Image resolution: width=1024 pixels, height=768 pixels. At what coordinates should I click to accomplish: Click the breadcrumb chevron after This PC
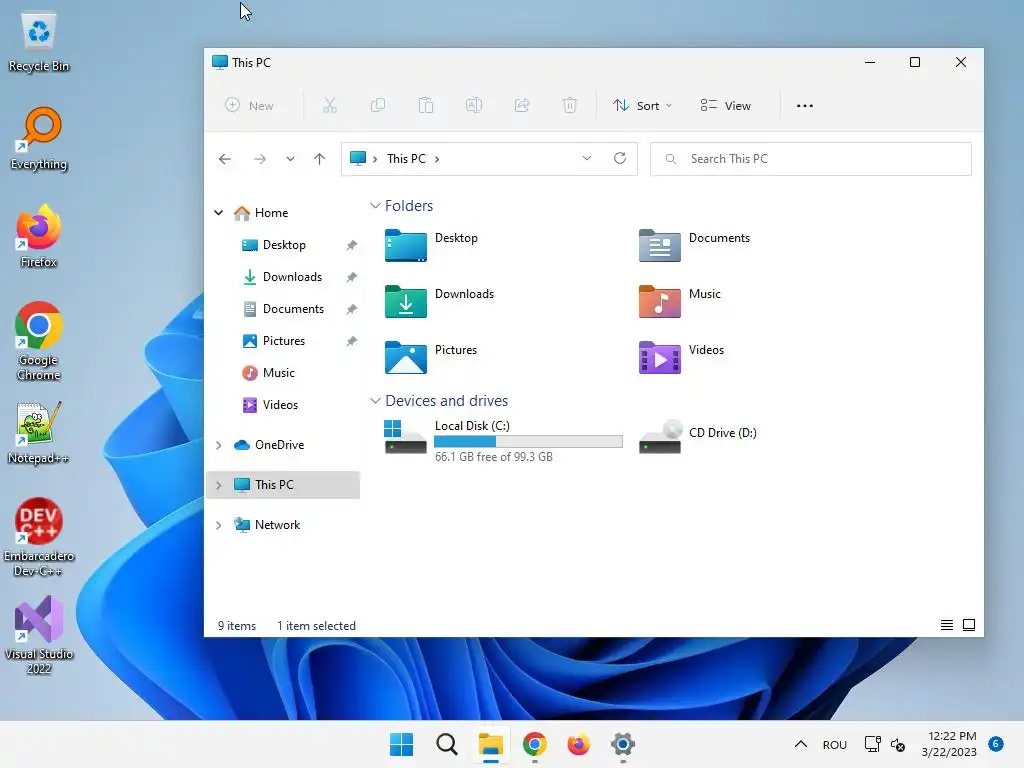coord(437,159)
